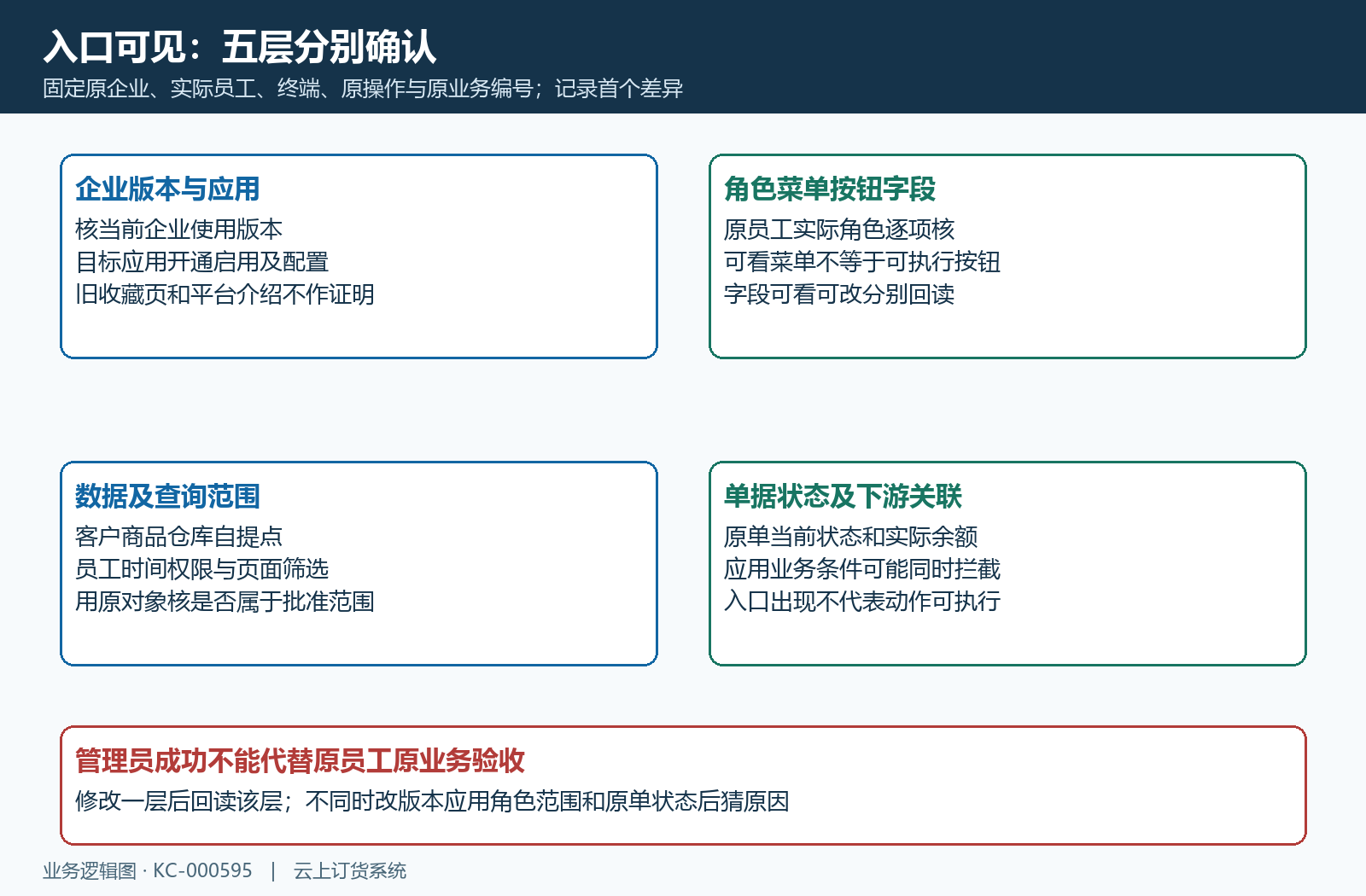Select the line beginning 修改一层后回读该层
The height and width of the screenshot is (896, 1366).
tap(432, 800)
